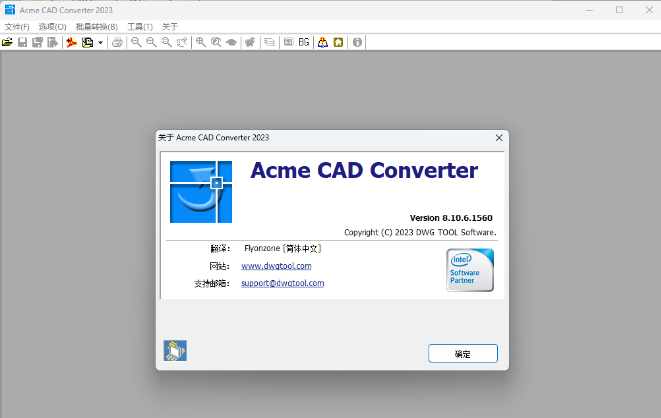Click the green home icon in toolbar
The width and height of the screenshot is (661, 418).
338,43
